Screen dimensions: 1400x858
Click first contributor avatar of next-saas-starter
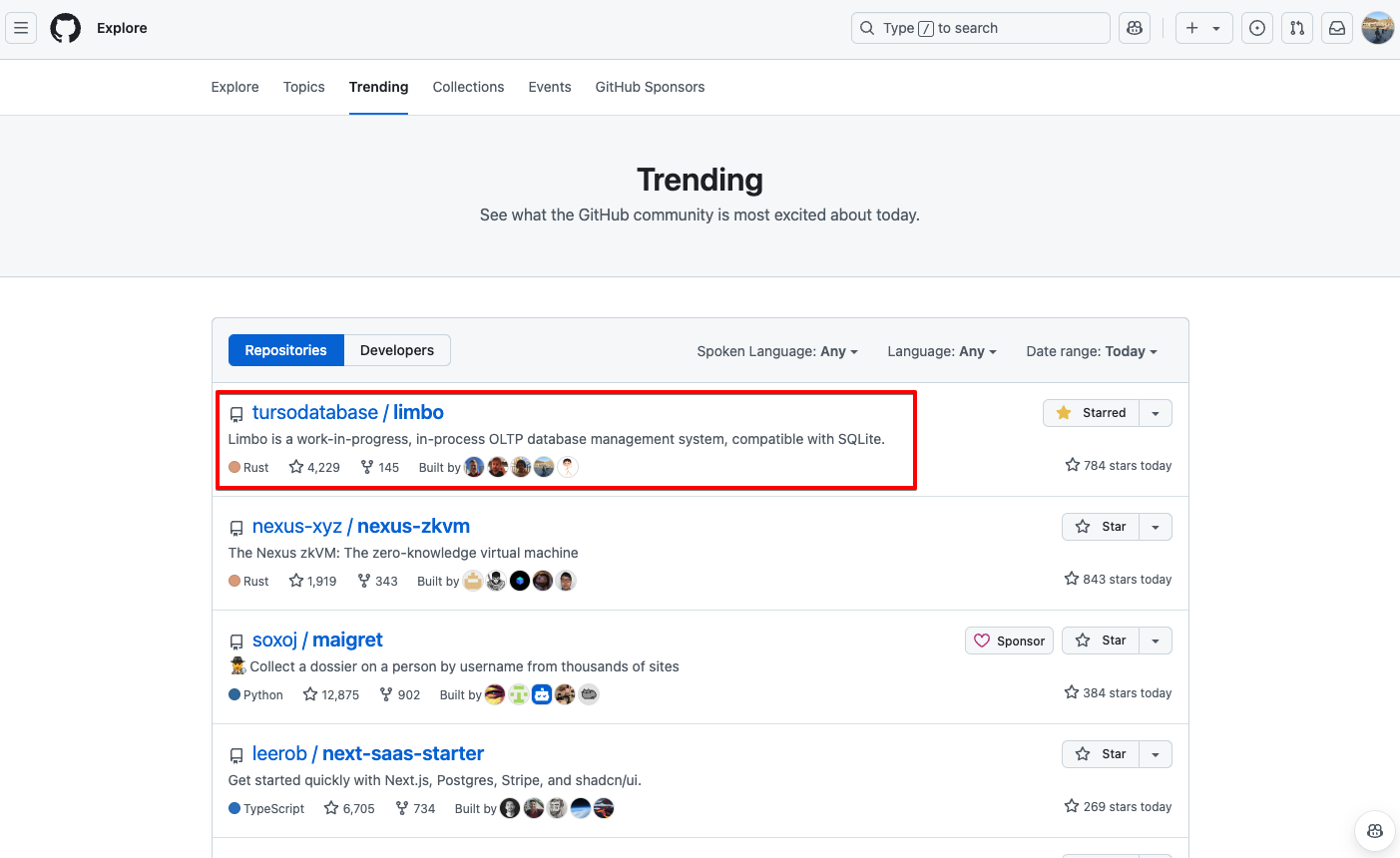[510, 808]
